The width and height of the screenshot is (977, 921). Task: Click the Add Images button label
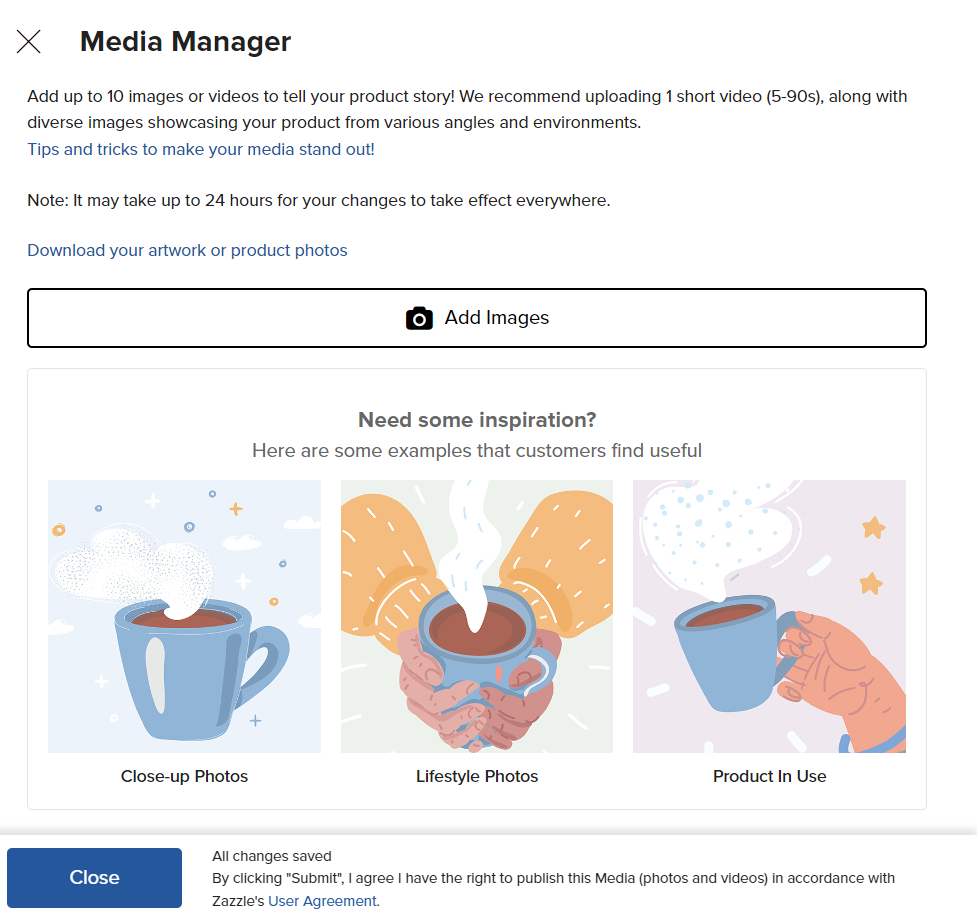coord(497,318)
